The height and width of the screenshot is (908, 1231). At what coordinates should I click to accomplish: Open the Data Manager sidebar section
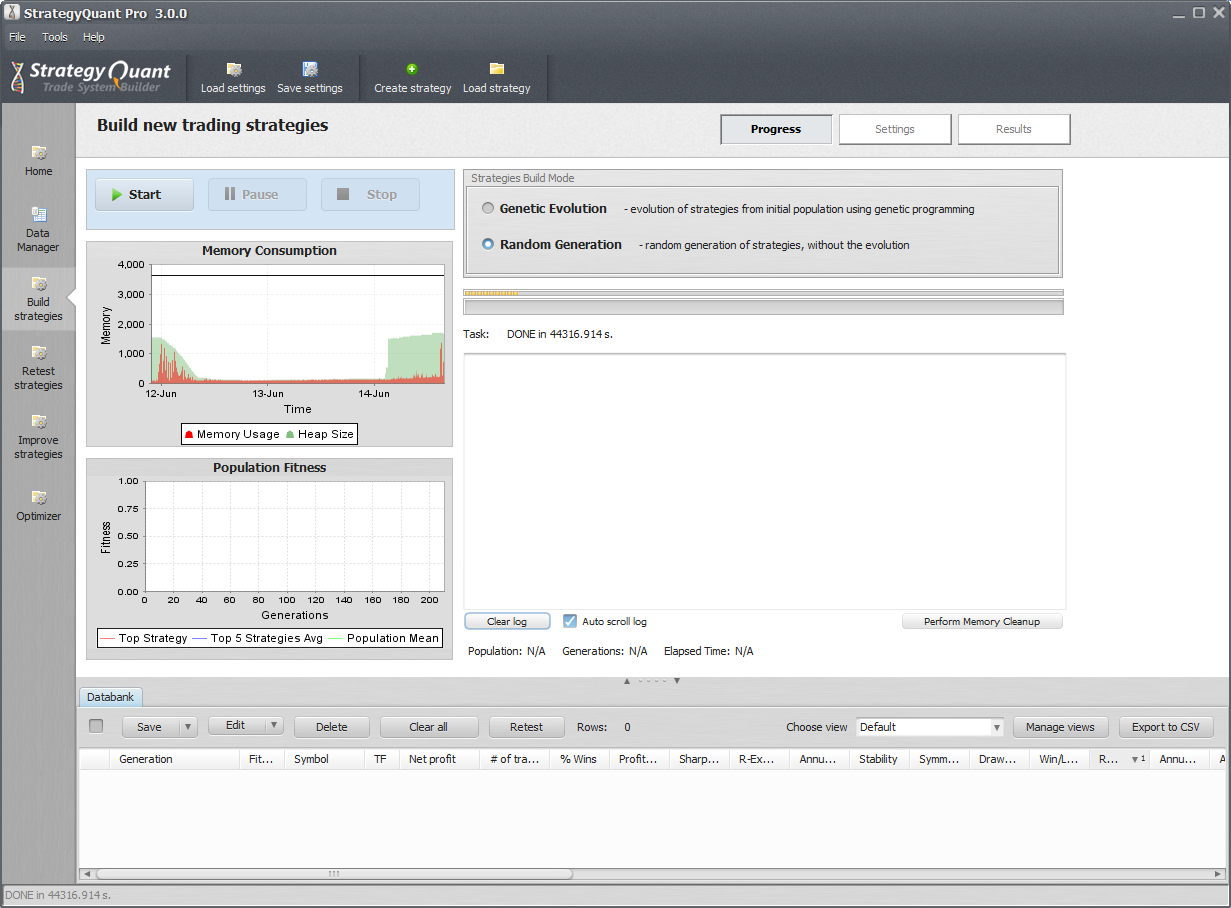[39, 229]
